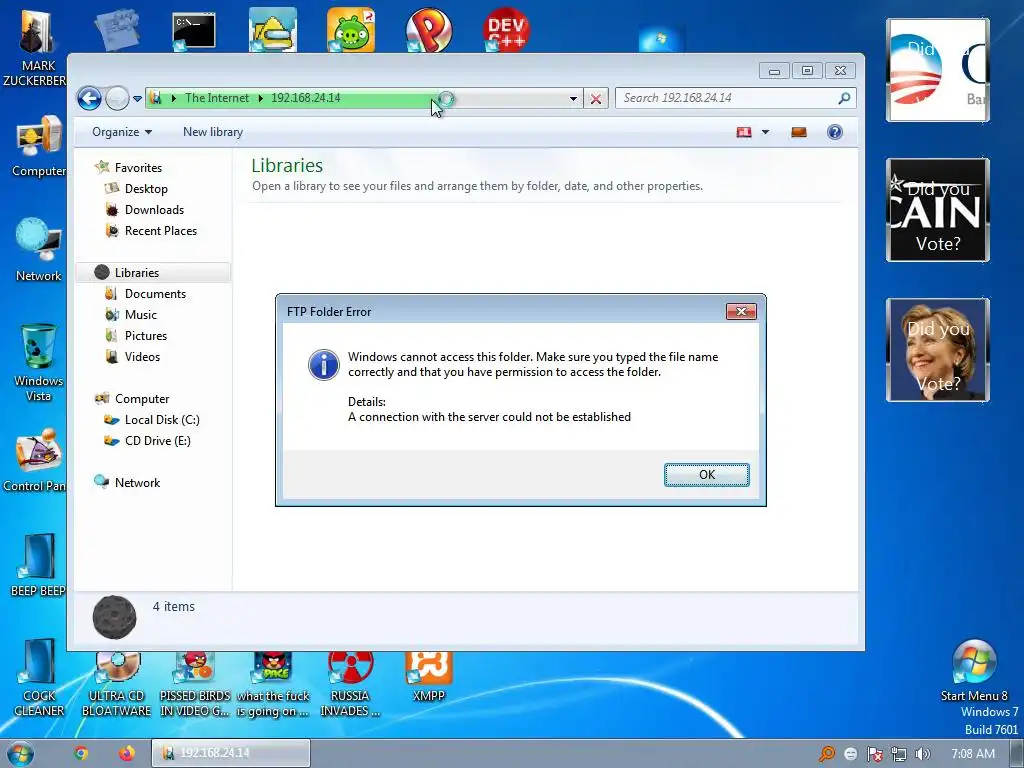Open the Windows Start button

[x=20, y=754]
